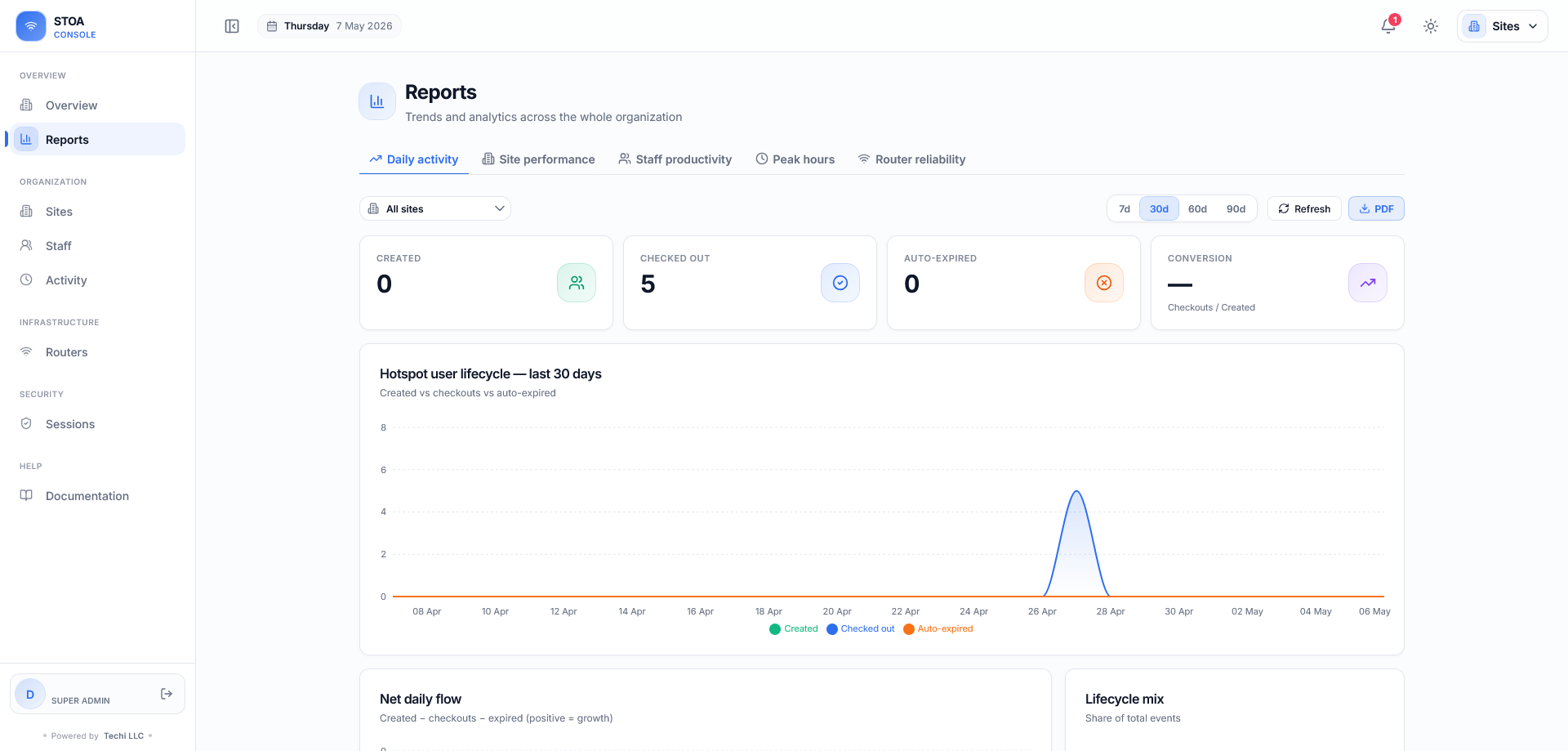Expand the All sites dropdown
The width and height of the screenshot is (1568, 751).
tap(435, 208)
